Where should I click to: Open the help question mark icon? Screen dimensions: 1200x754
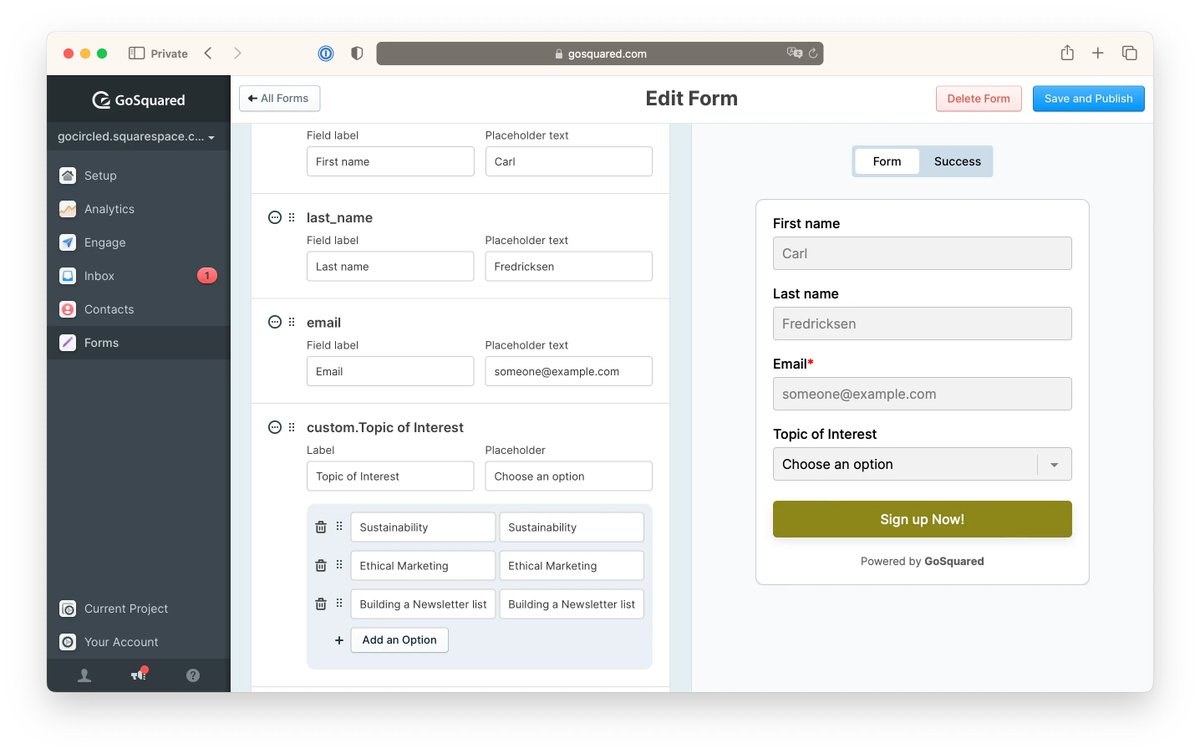click(193, 676)
